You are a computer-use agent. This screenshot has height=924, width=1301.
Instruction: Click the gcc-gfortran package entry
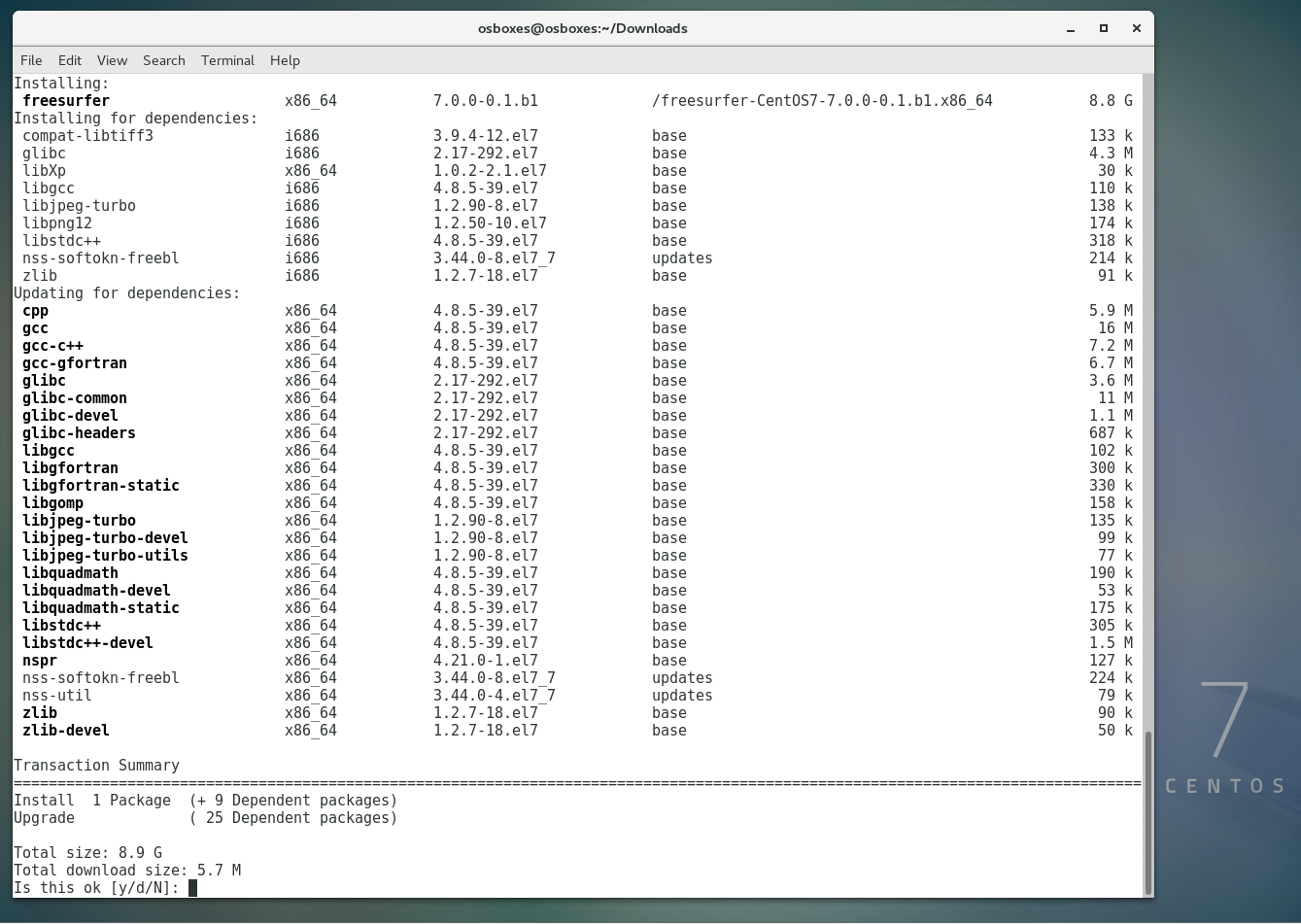[x=75, y=363]
